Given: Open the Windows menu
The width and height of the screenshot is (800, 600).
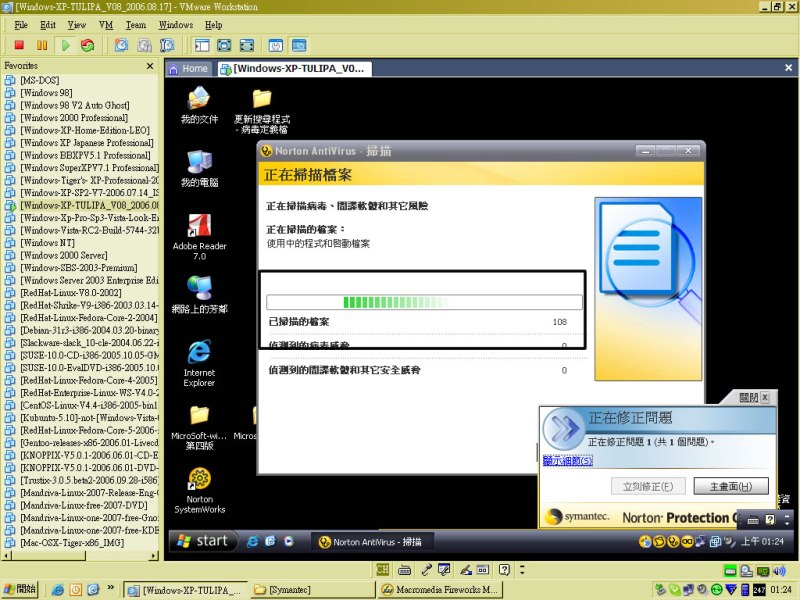Looking at the screenshot, I should 176,24.
